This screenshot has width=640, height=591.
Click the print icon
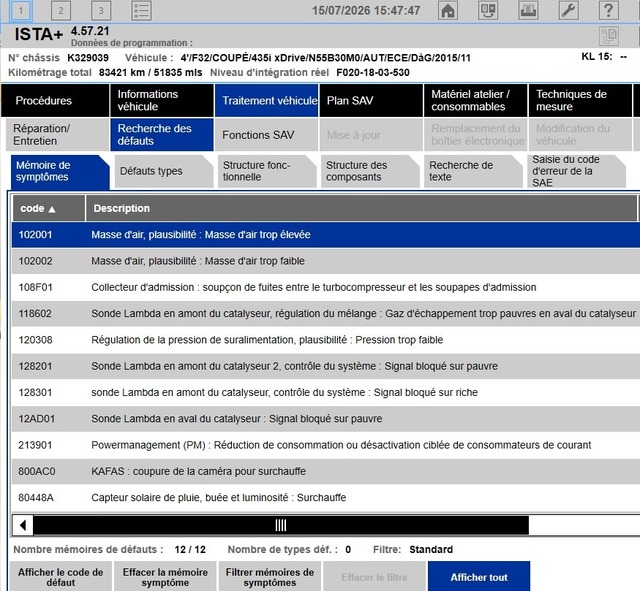528,10
